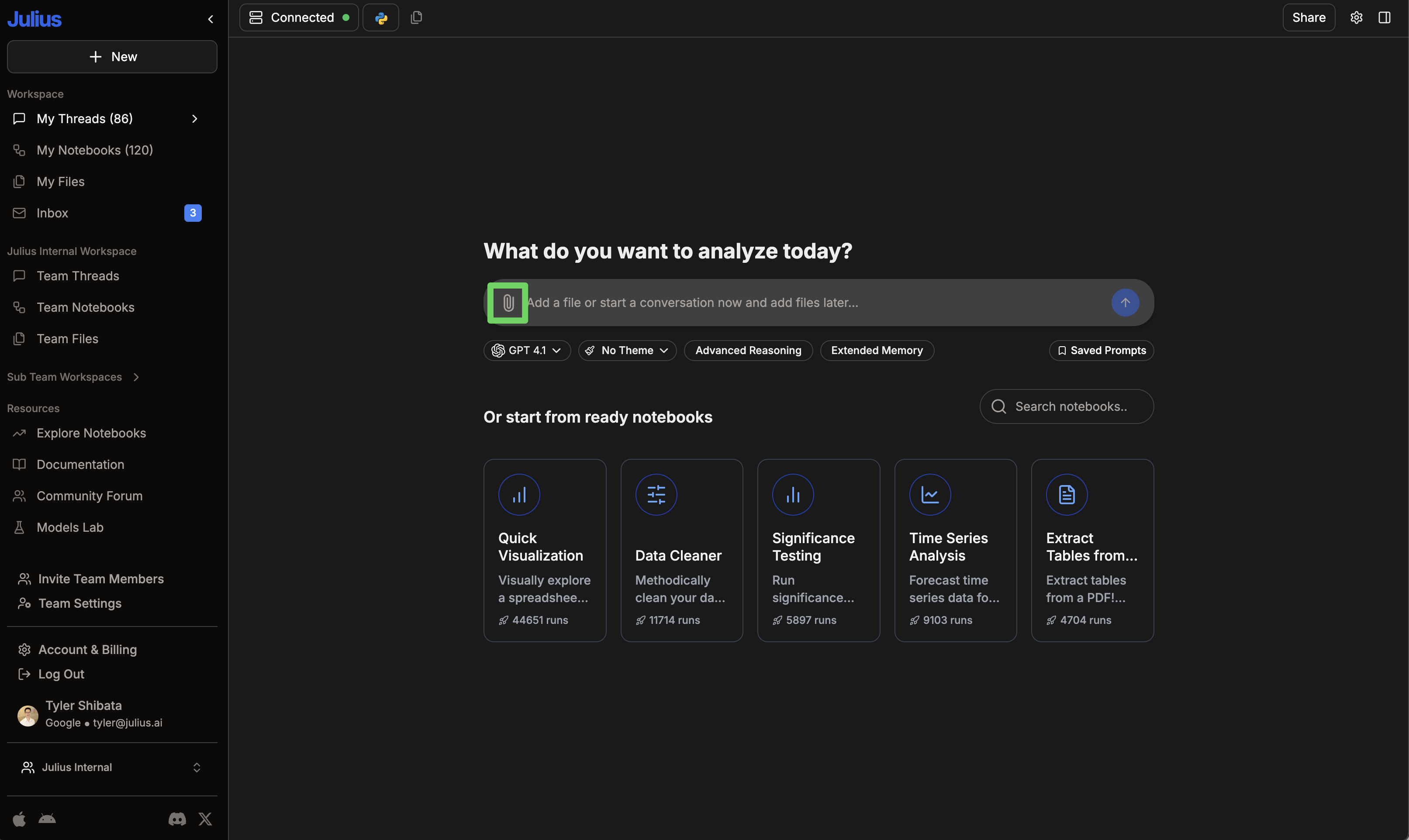The width and height of the screenshot is (1409, 840).
Task: Open Saved Prompts button
Action: tap(1101, 351)
